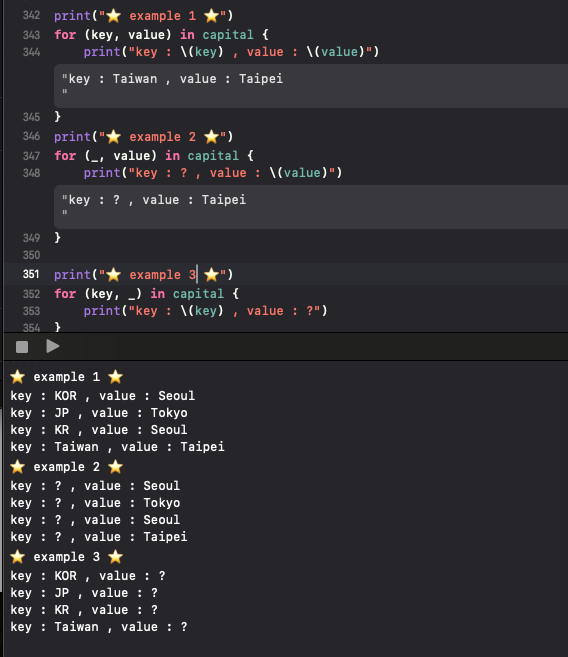This screenshot has width=568, height=657.
Task: Click the print statement on line 344
Action: (x=231, y=52)
